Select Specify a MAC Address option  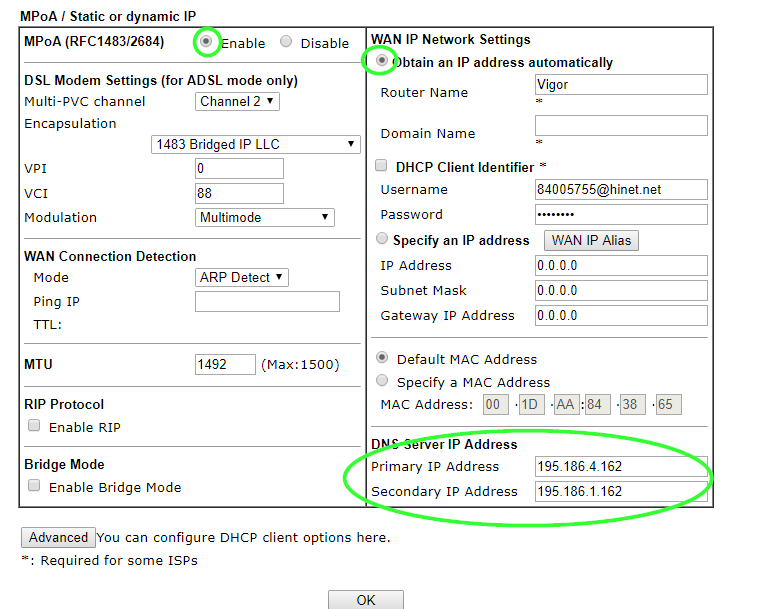[x=381, y=381]
